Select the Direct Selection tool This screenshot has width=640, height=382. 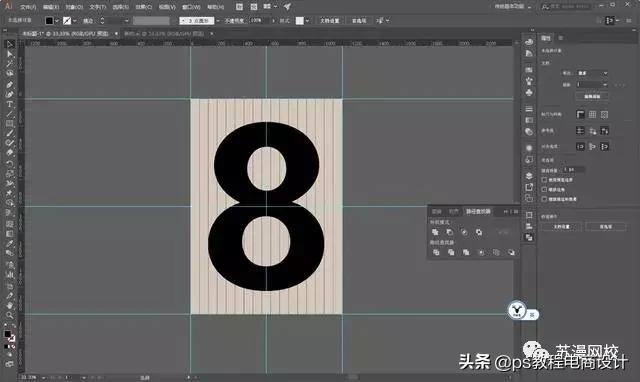pos(10,54)
